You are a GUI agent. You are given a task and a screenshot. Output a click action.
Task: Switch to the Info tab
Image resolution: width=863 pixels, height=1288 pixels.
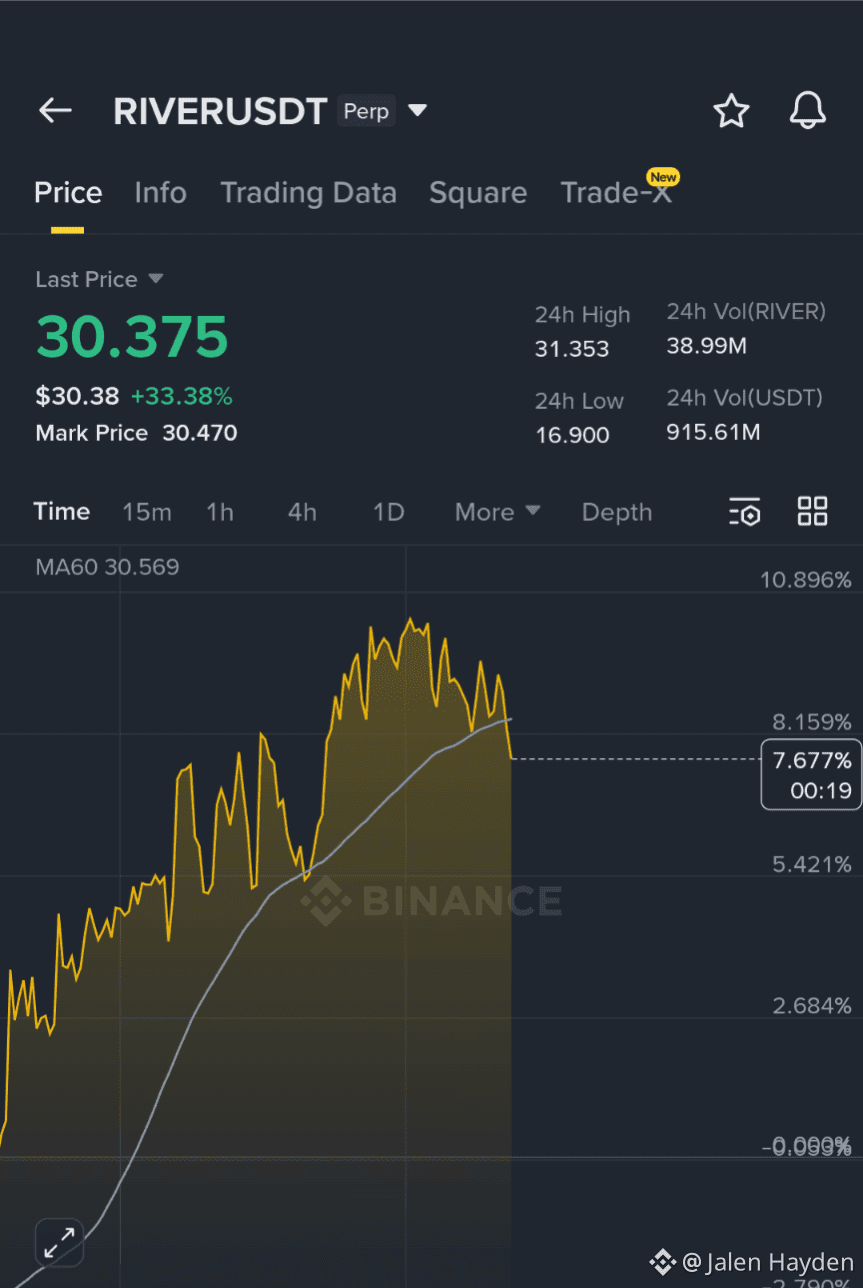click(160, 193)
